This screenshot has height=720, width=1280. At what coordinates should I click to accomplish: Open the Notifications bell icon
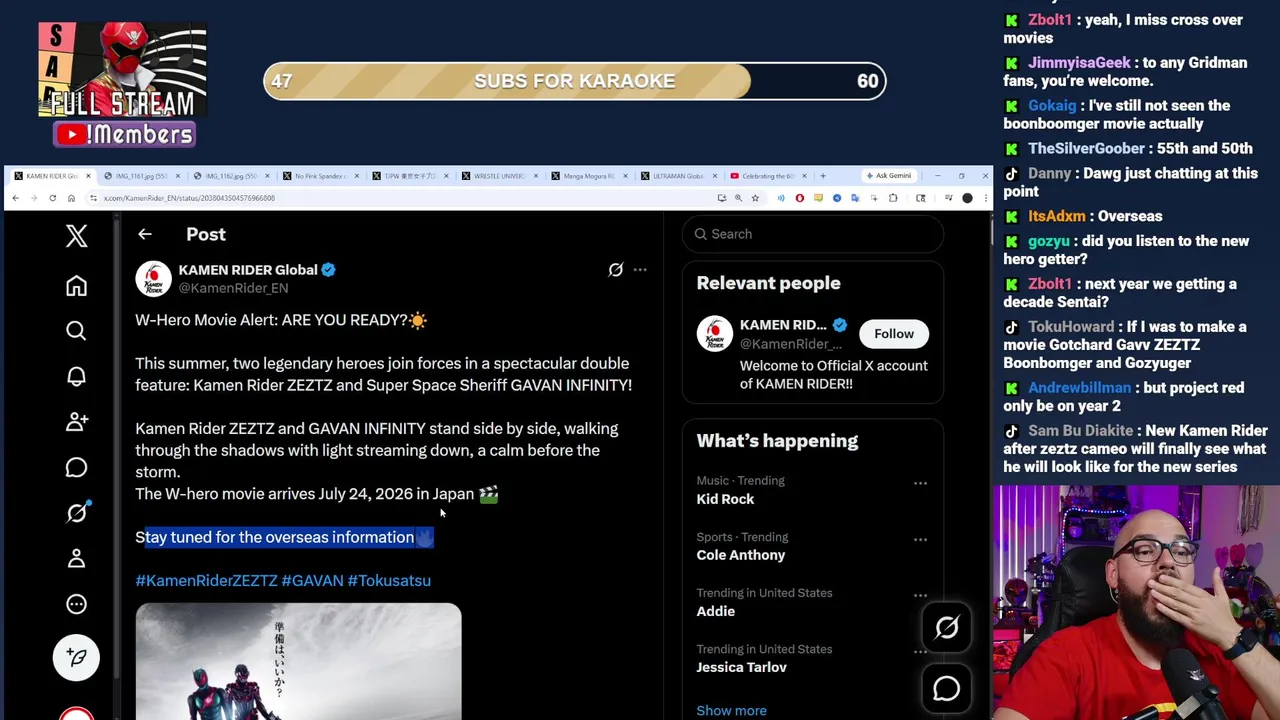(x=76, y=376)
